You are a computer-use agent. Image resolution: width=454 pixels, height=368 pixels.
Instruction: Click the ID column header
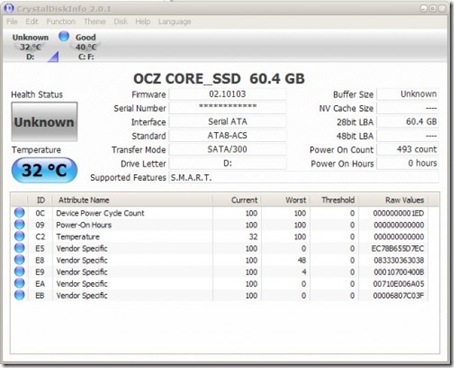[x=40, y=200]
